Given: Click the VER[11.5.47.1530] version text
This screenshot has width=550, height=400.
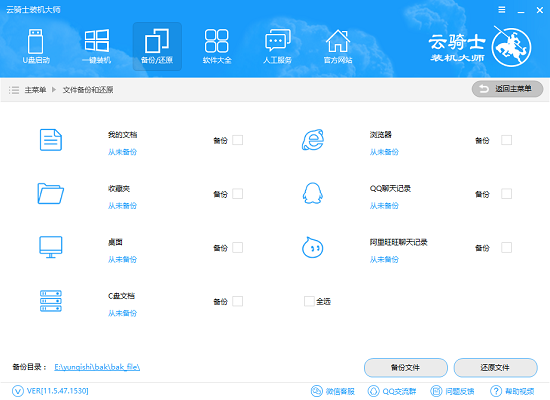Looking at the screenshot, I should click(x=58, y=391).
